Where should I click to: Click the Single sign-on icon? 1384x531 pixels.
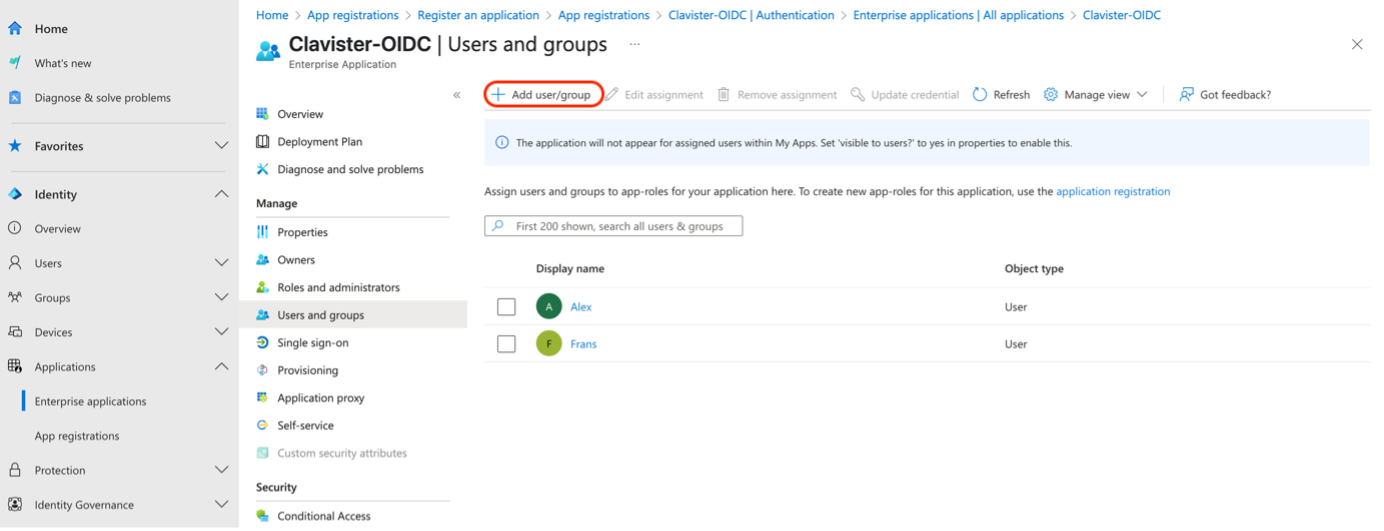click(263, 342)
